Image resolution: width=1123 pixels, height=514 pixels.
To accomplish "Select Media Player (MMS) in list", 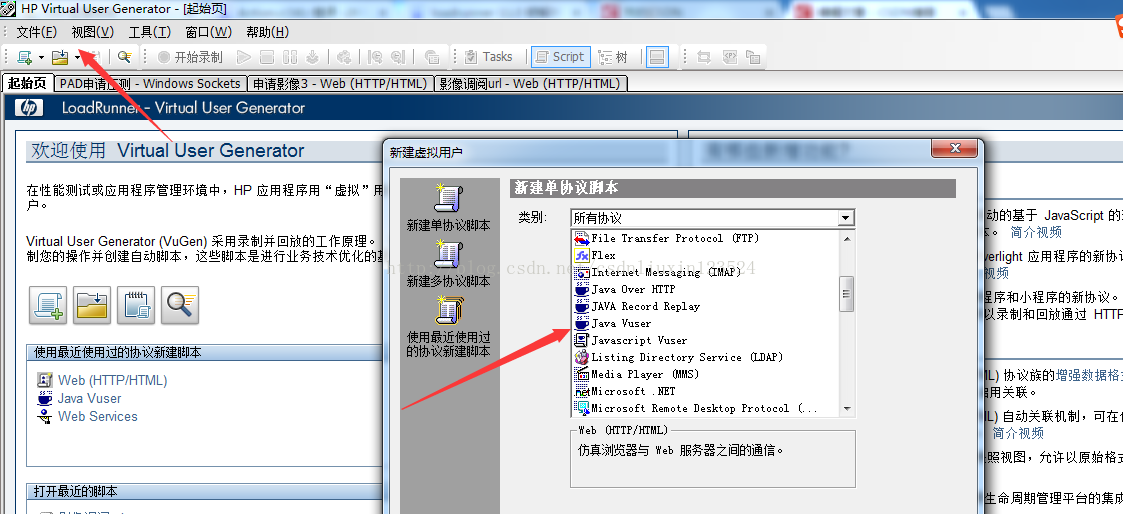I will point(645,374).
